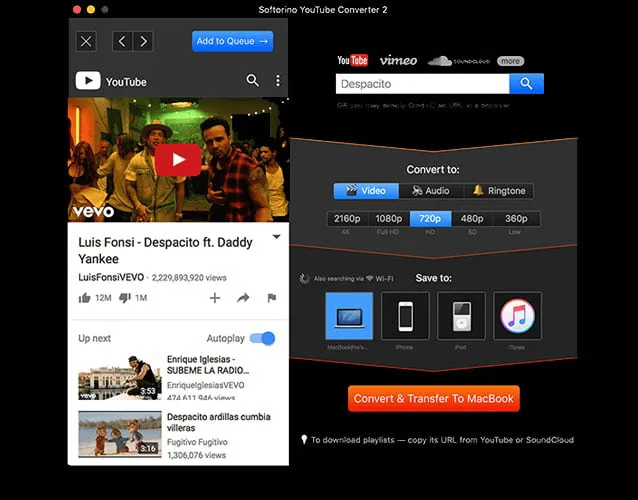Open LuisFonsiVEVO channel name
The image size is (638, 500).
coord(111,277)
